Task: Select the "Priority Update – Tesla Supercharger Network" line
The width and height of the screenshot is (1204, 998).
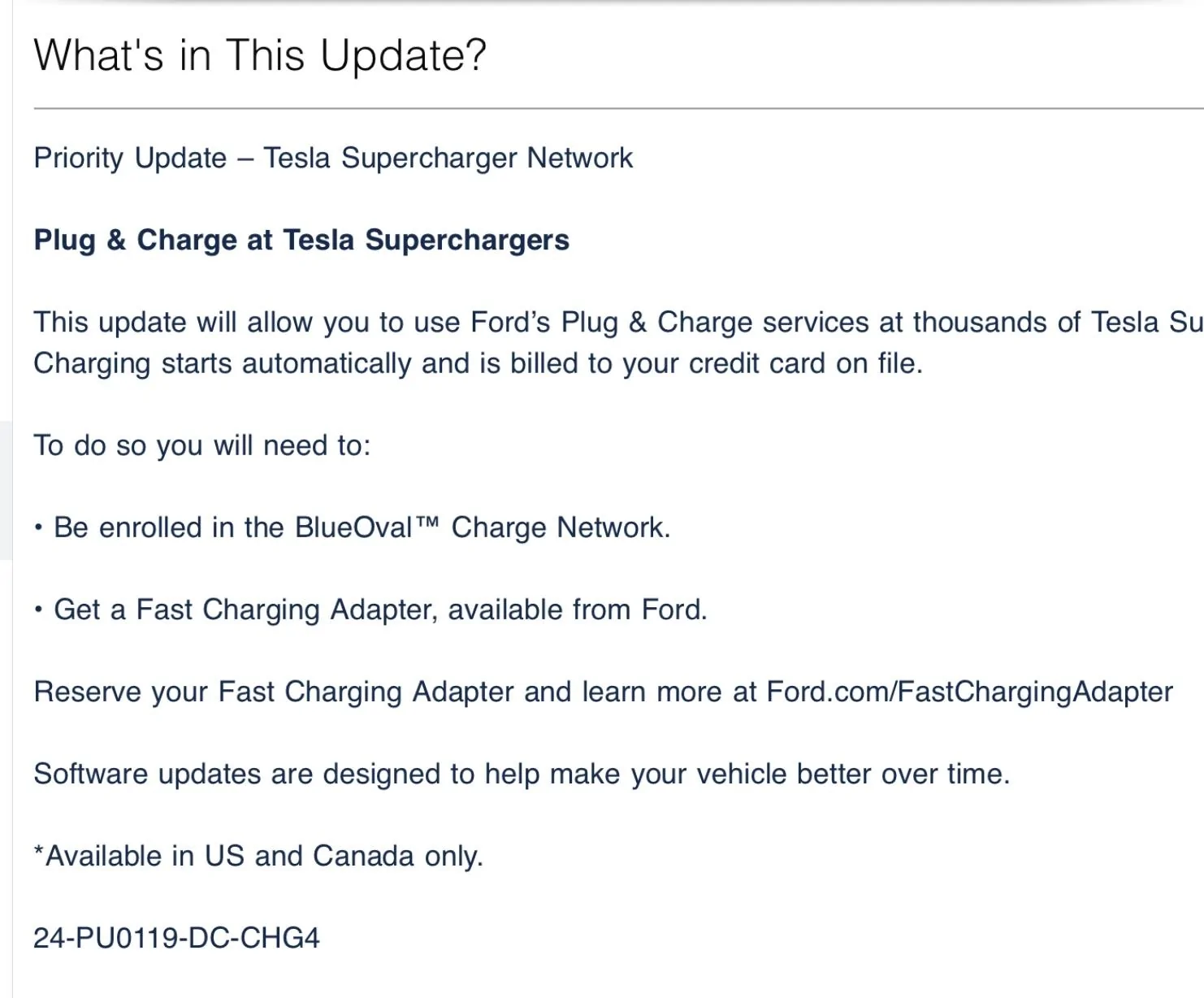Action: pyautogui.click(x=333, y=158)
